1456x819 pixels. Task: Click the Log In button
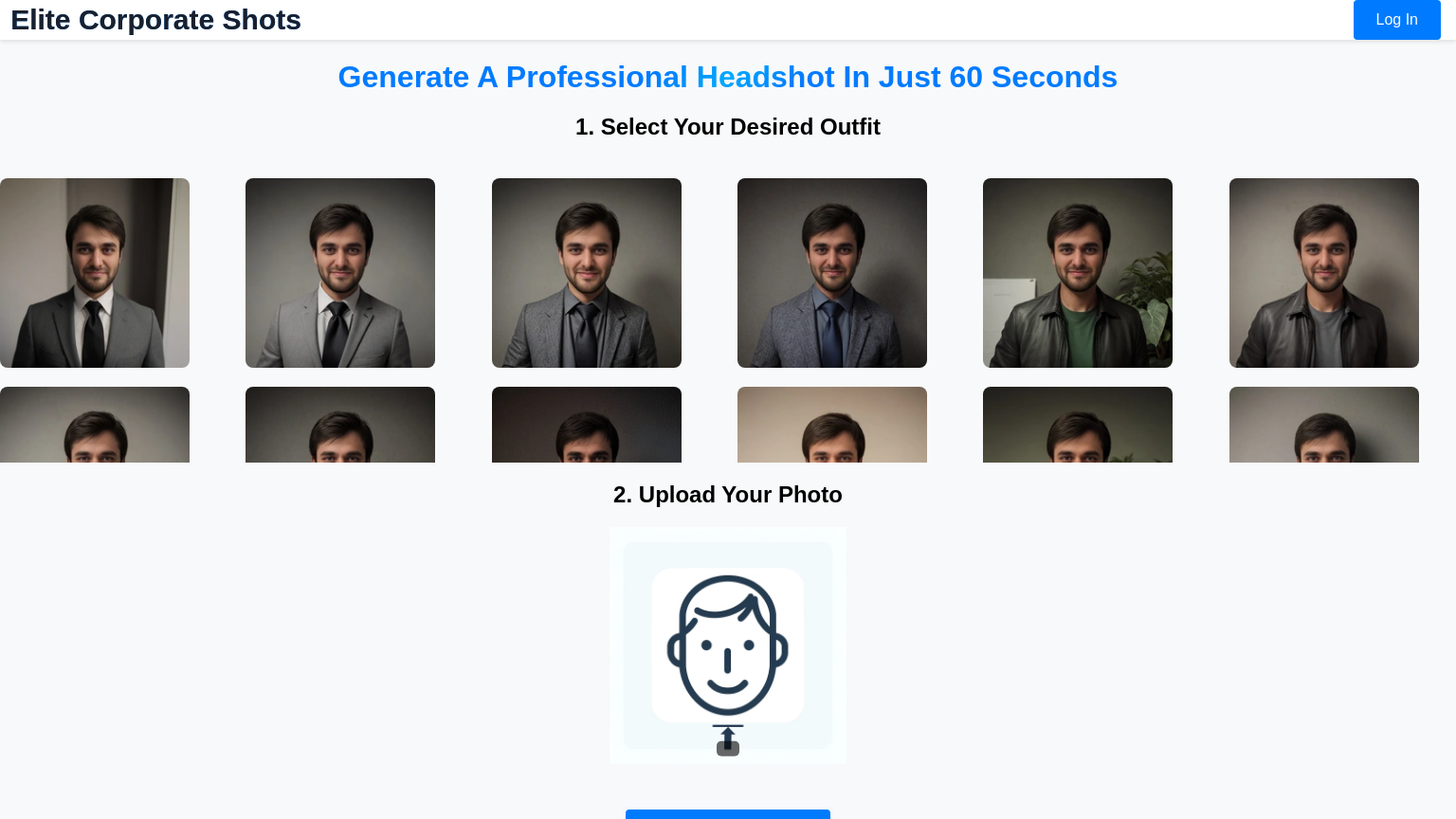(x=1396, y=19)
